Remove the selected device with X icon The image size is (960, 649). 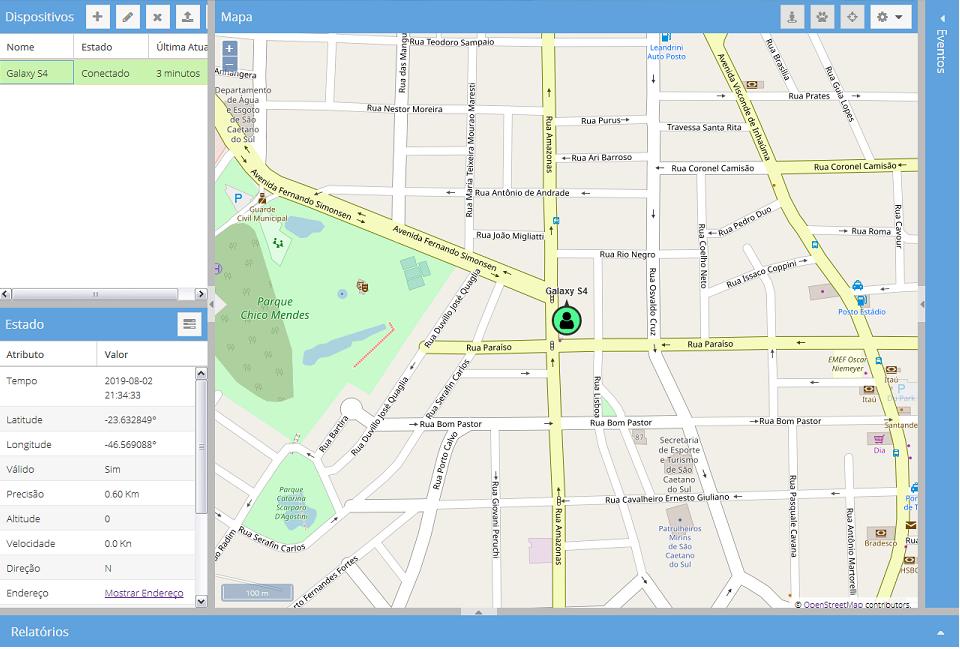point(157,17)
